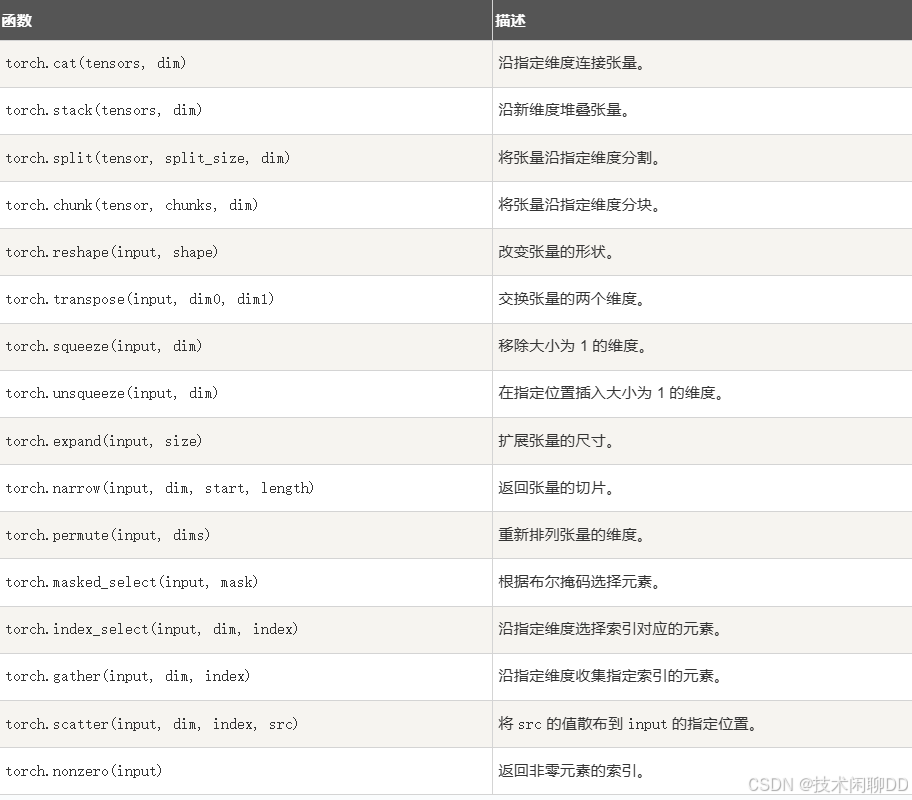
Task: Select the torch.stack(tensors, dim) cell
Action: coord(245,111)
